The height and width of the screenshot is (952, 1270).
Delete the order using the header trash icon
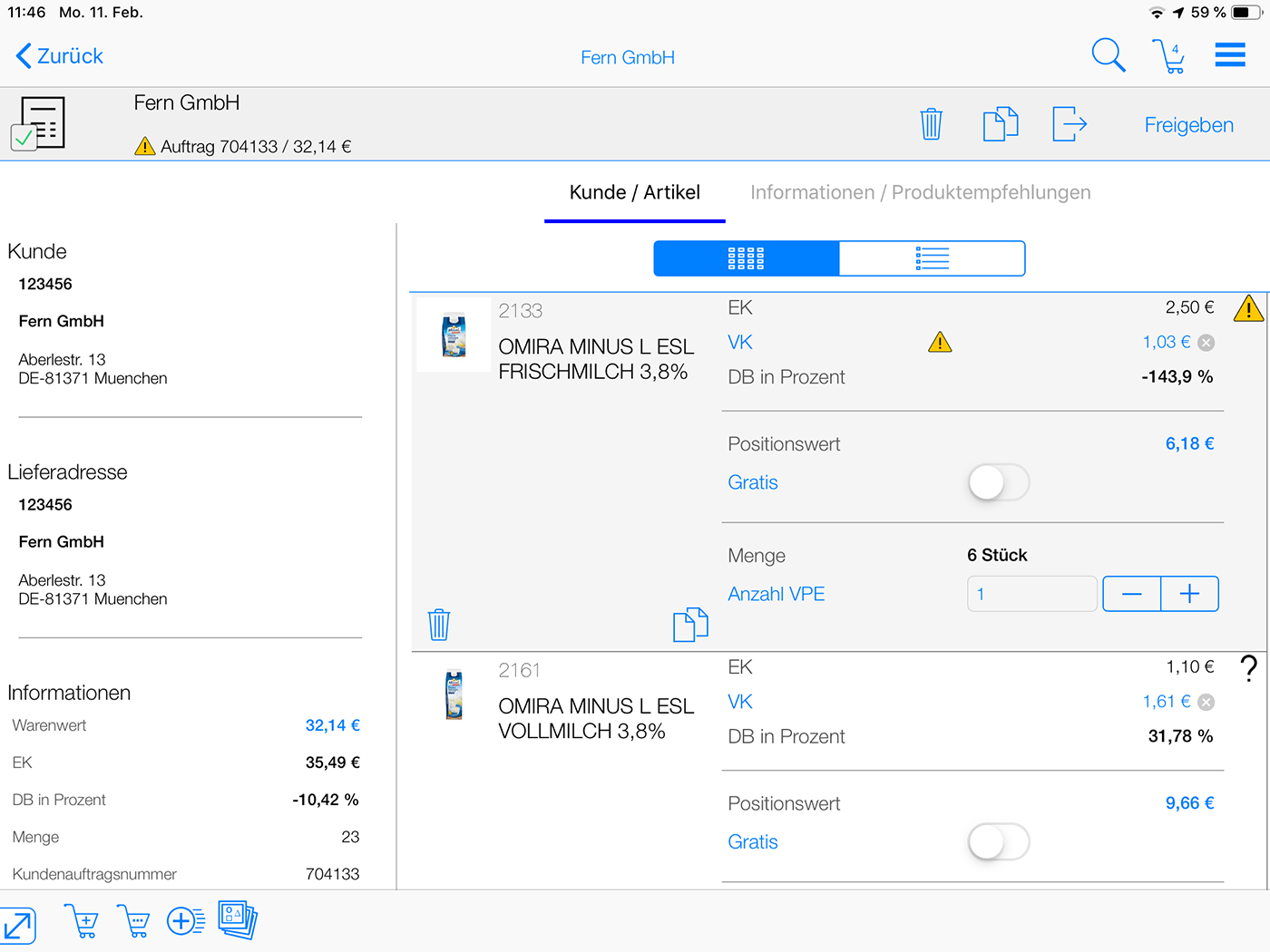click(932, 124)
